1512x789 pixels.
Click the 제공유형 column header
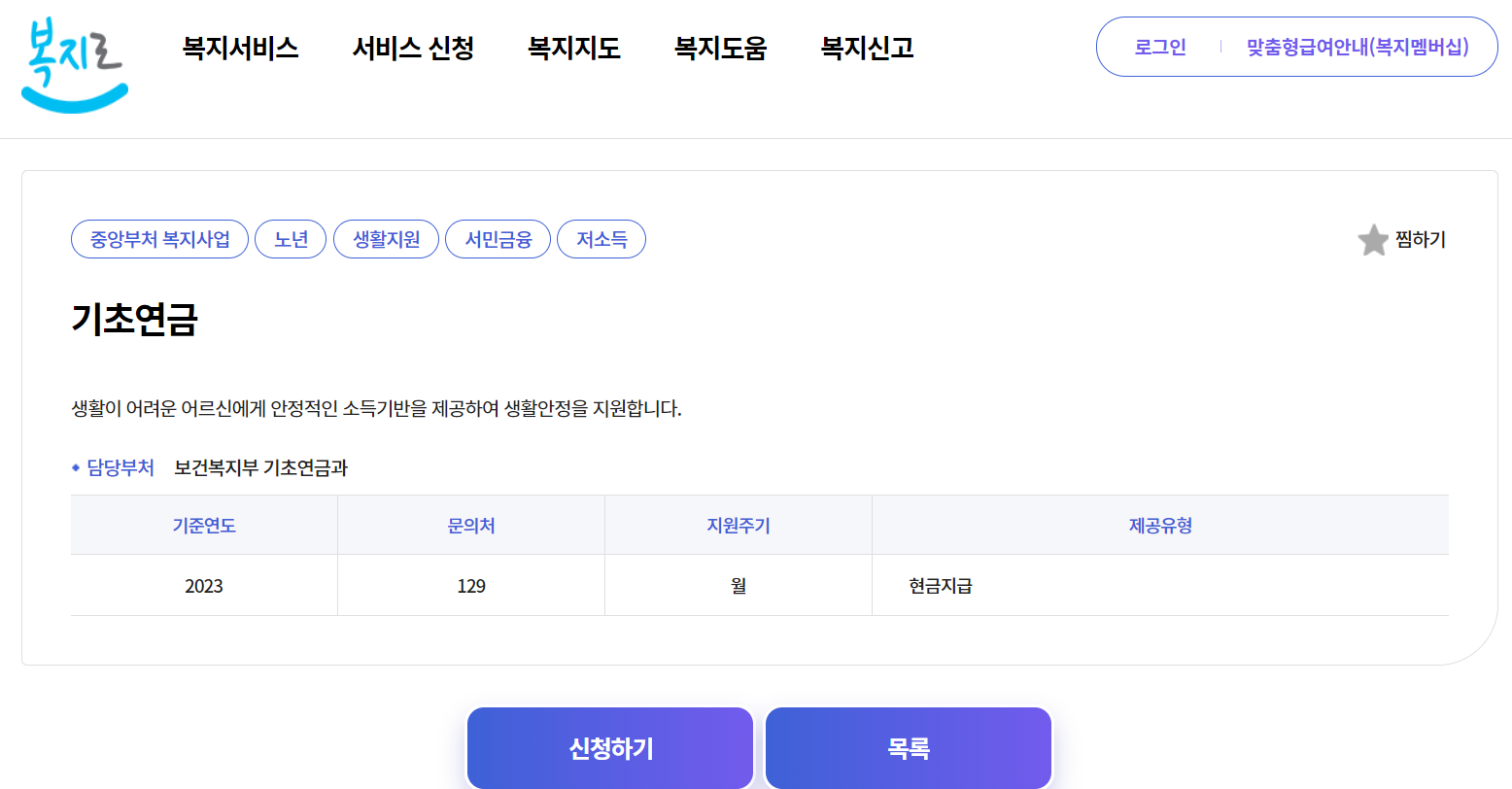point(1159,526)
